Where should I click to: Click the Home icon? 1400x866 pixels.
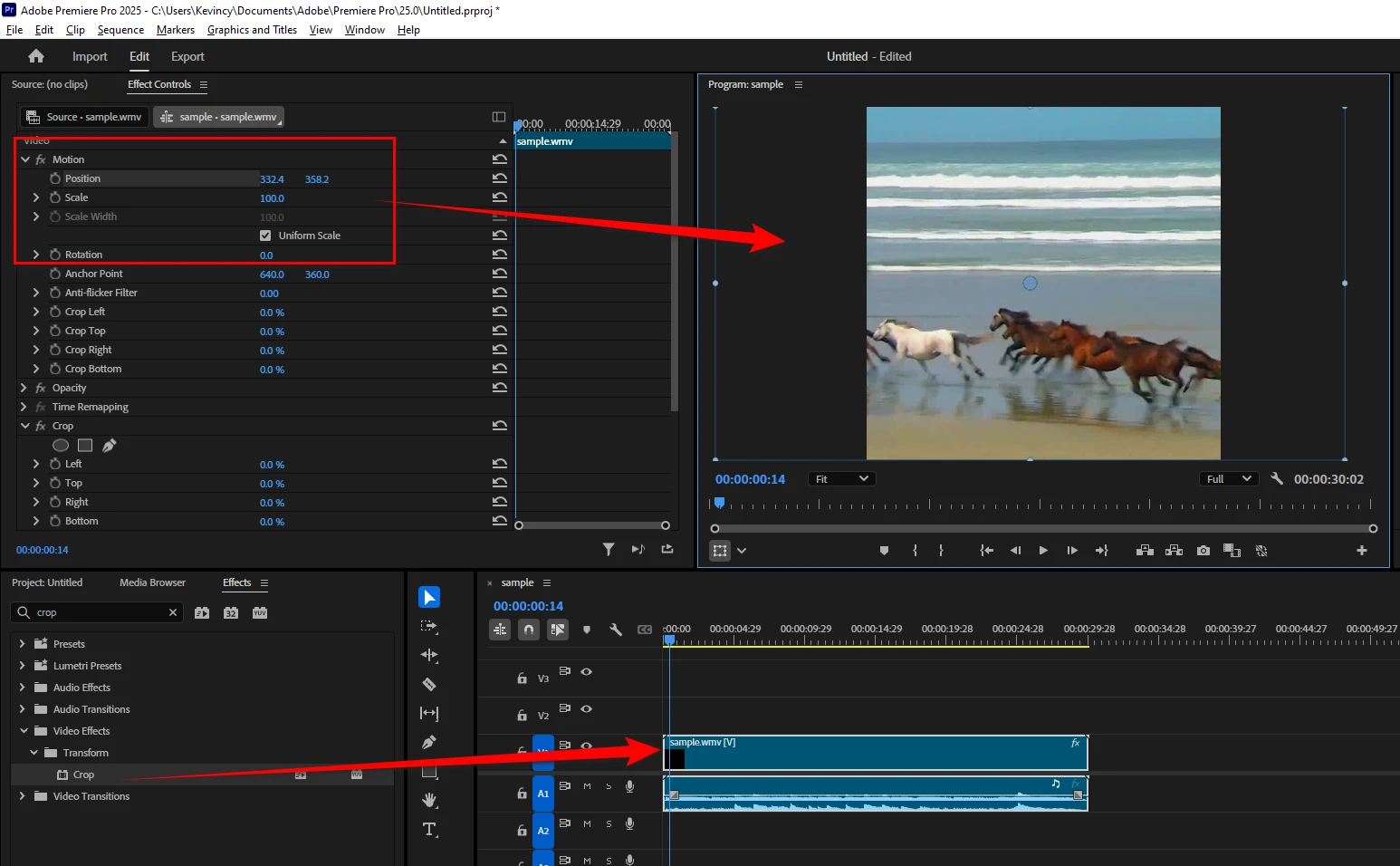[x=36, y=56]
